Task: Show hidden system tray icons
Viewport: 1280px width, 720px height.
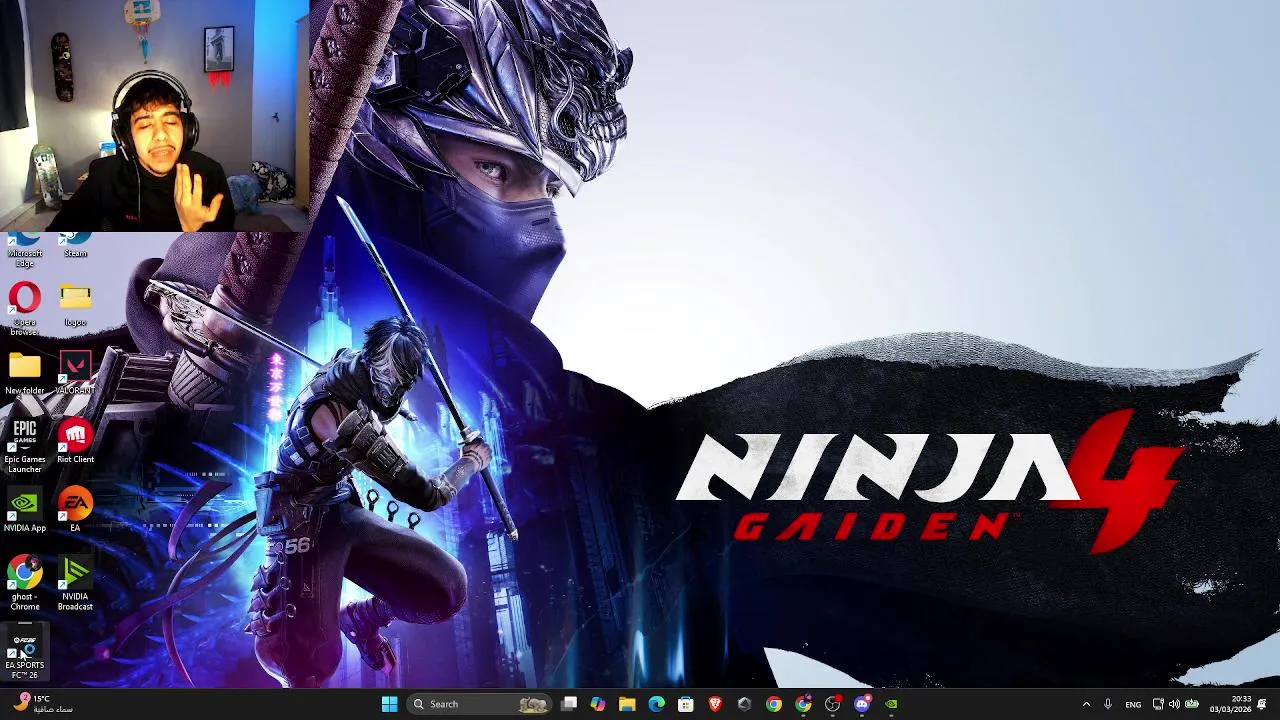Action: coord(1086,704)
